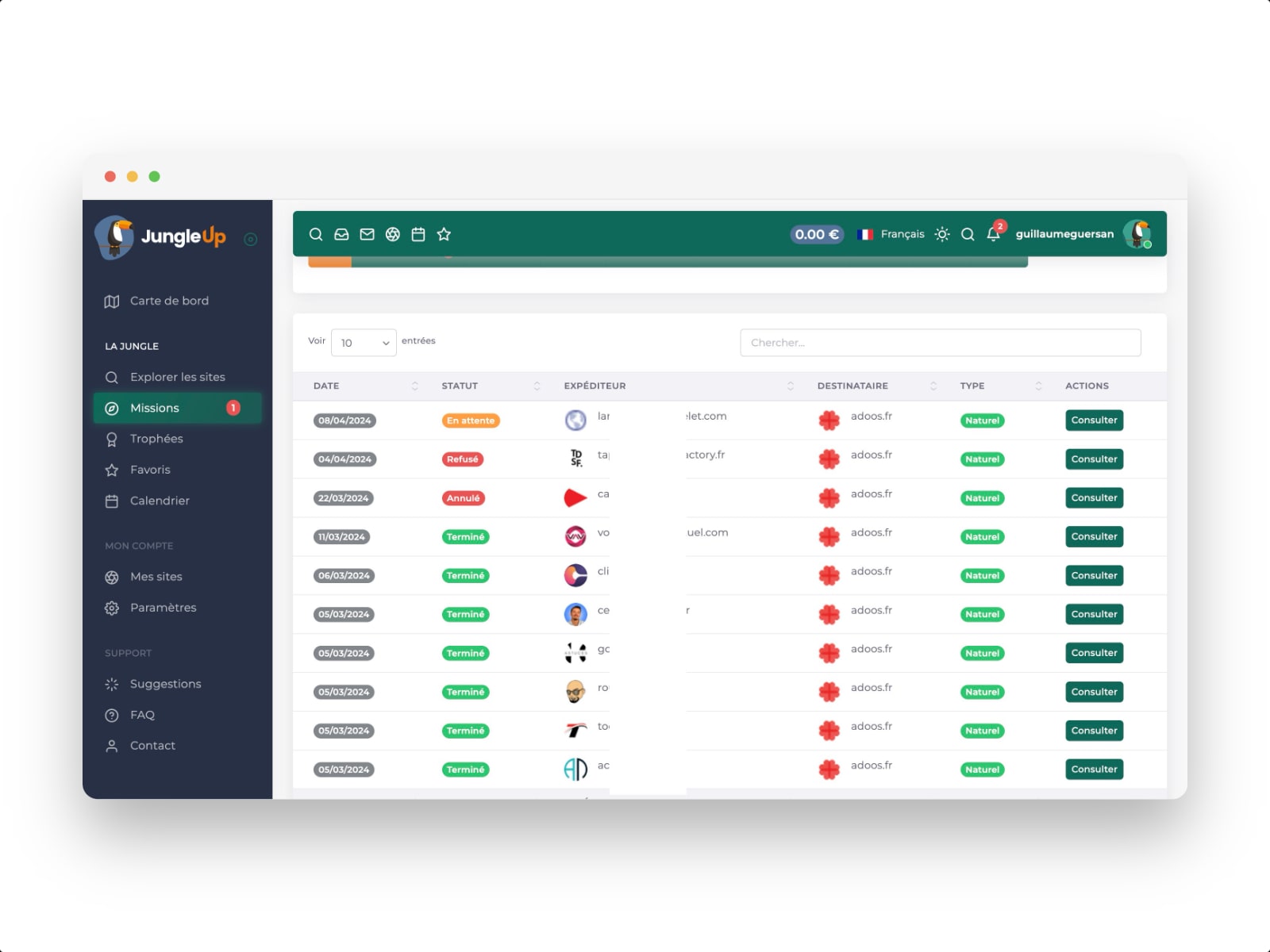Click the Terminé badge on 06/03/2024 row
The image size is (1270, 952).
point(466,576)
